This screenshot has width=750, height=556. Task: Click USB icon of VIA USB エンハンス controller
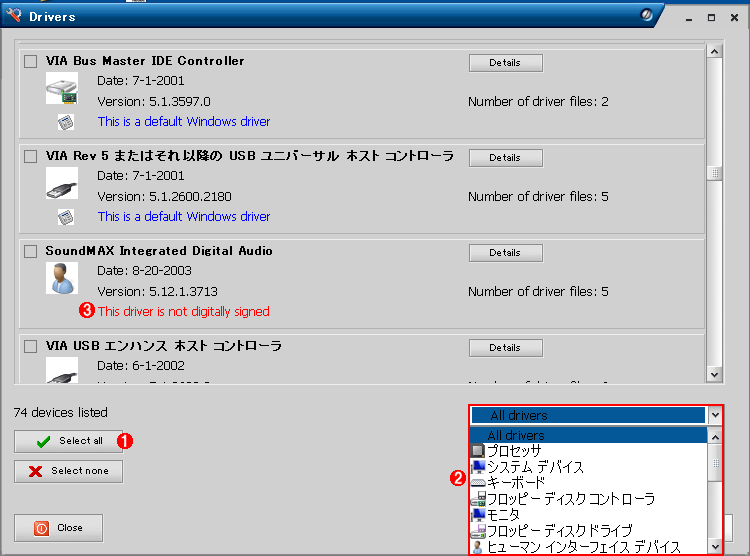[62, 370]
